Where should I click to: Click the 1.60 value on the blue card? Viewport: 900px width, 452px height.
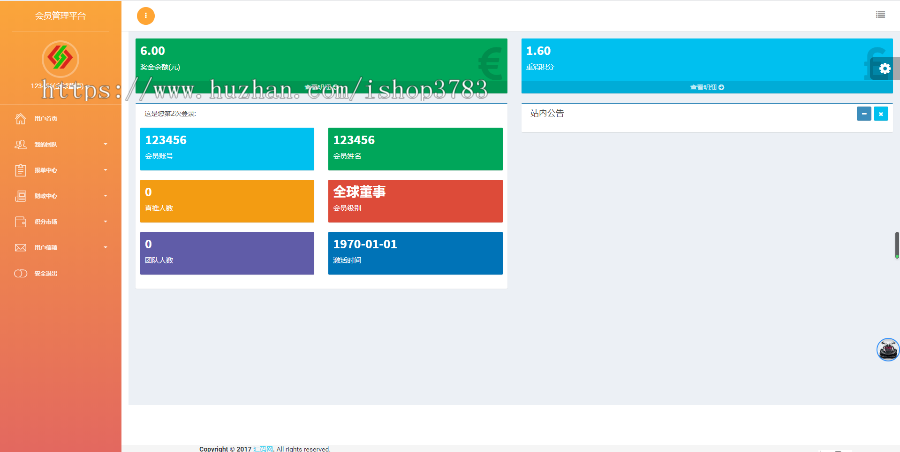538,51
